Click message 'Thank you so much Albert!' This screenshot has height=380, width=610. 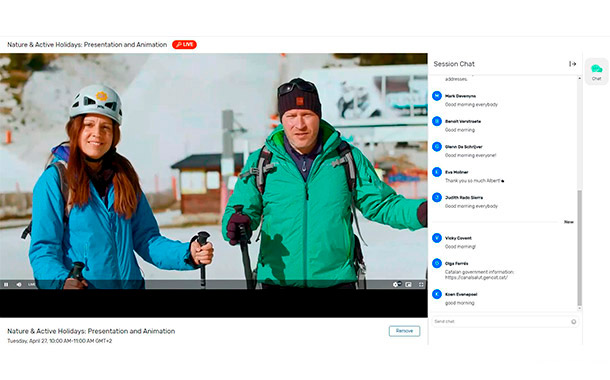(x=474, y=181)
